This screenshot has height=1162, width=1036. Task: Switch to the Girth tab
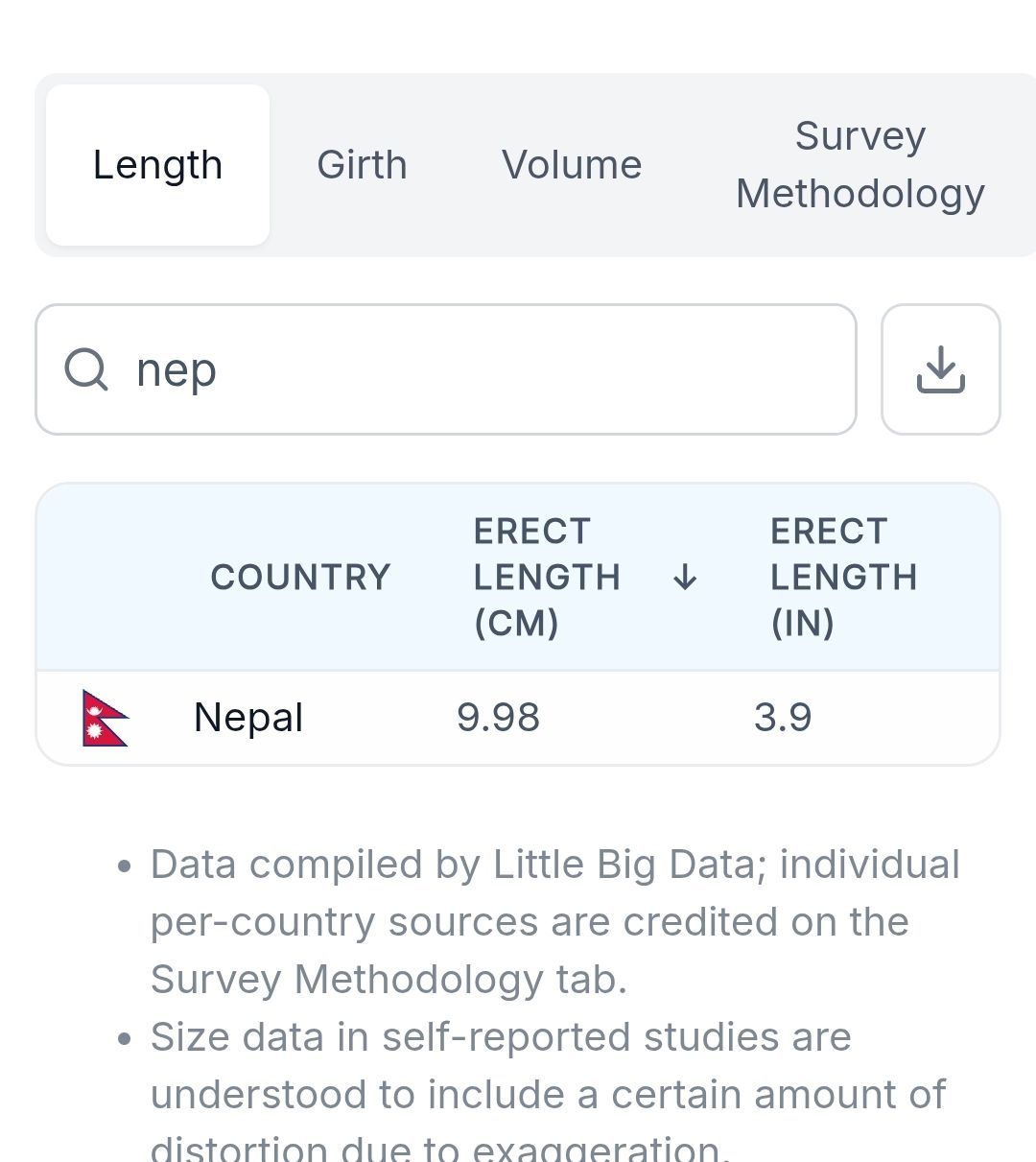tap(362, 165)
